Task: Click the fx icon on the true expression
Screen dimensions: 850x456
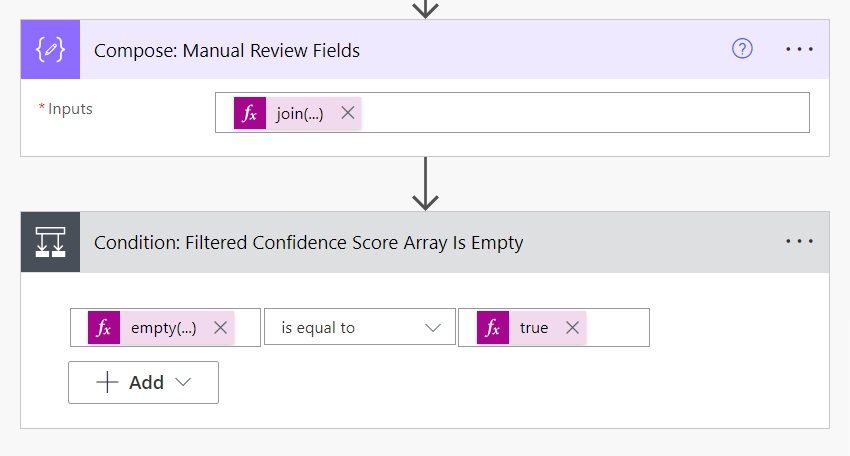Action: click(493, 327)
